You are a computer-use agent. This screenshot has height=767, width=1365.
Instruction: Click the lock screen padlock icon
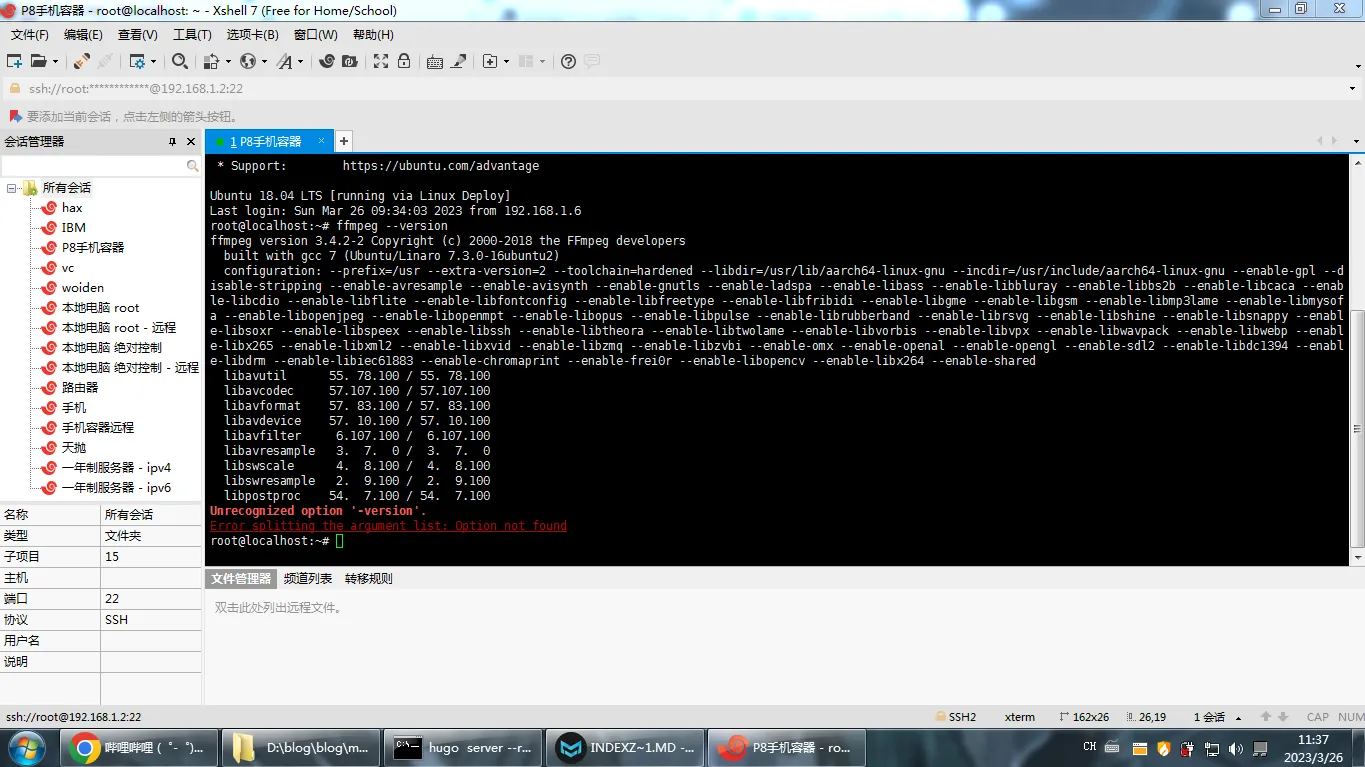(x=404, y=61)
